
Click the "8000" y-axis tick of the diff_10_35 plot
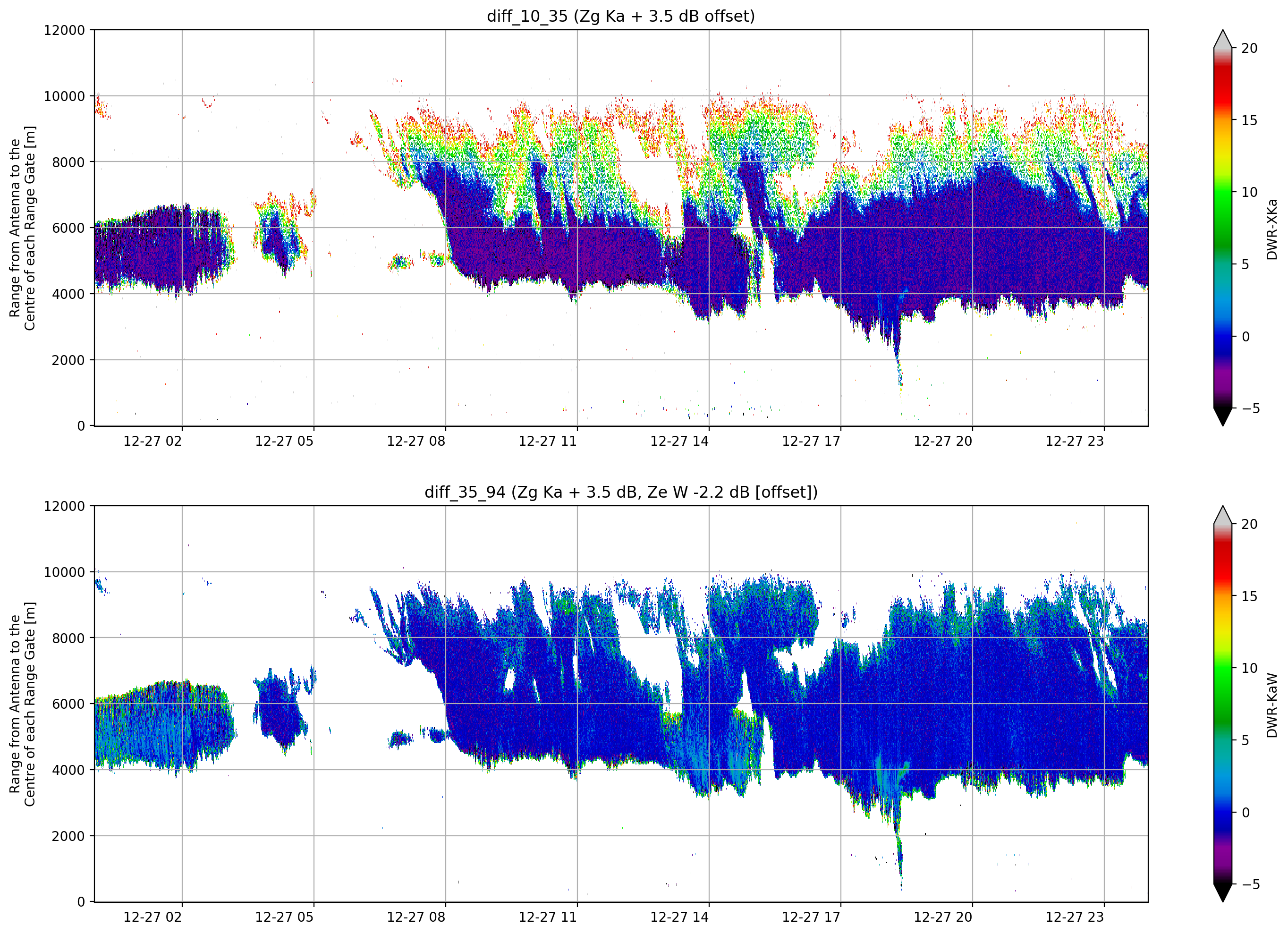point(68,162)
